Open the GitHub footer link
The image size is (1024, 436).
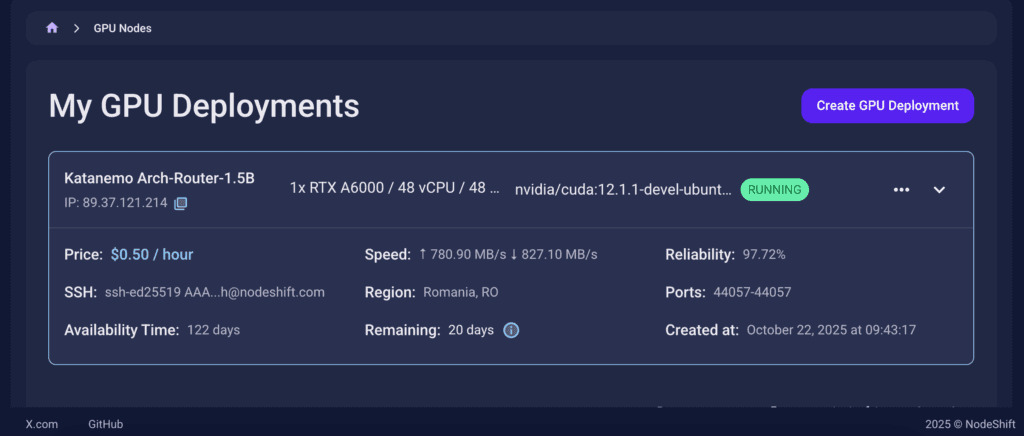click(105, 424)
